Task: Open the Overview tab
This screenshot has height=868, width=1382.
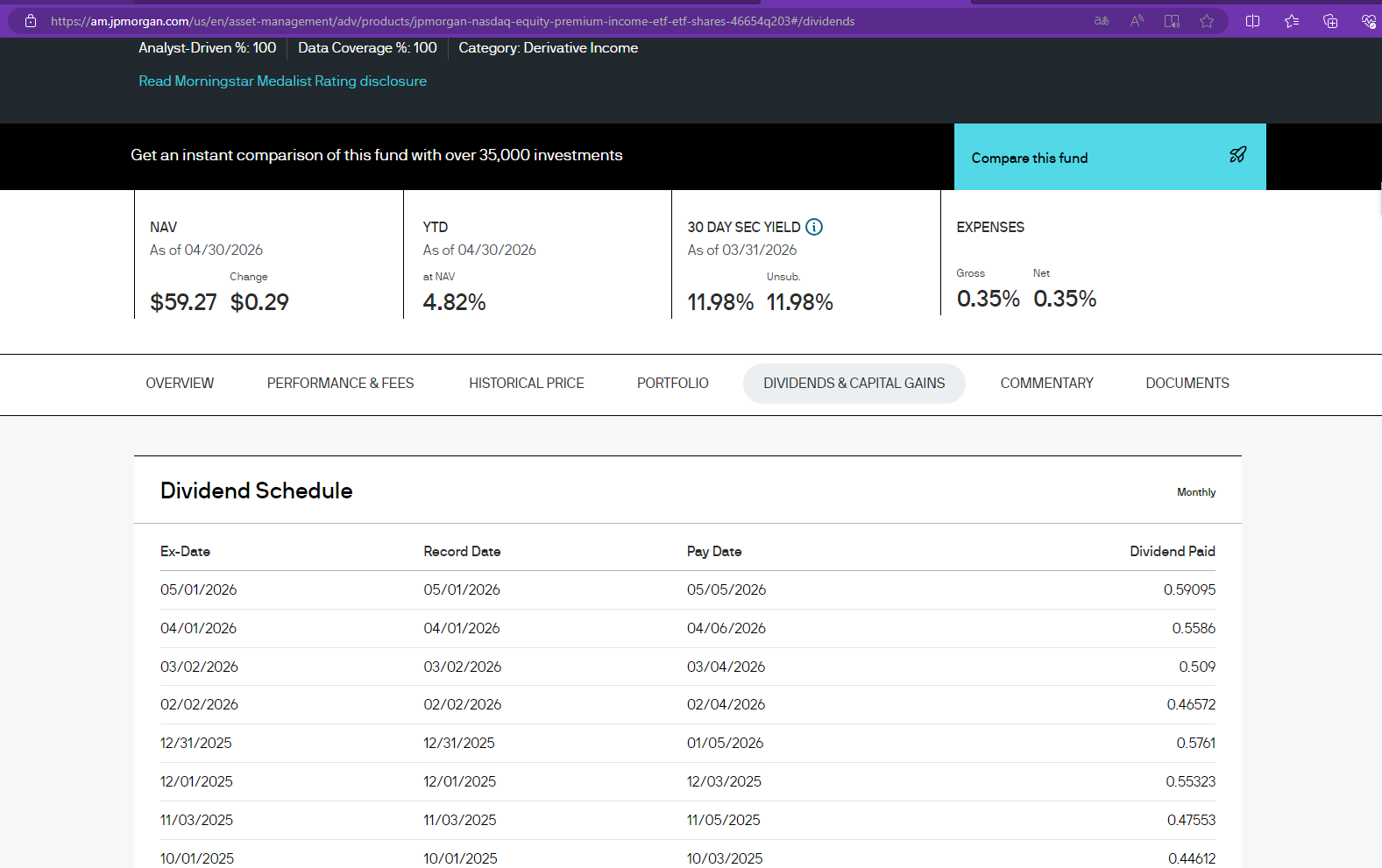Action: point(180,384)
